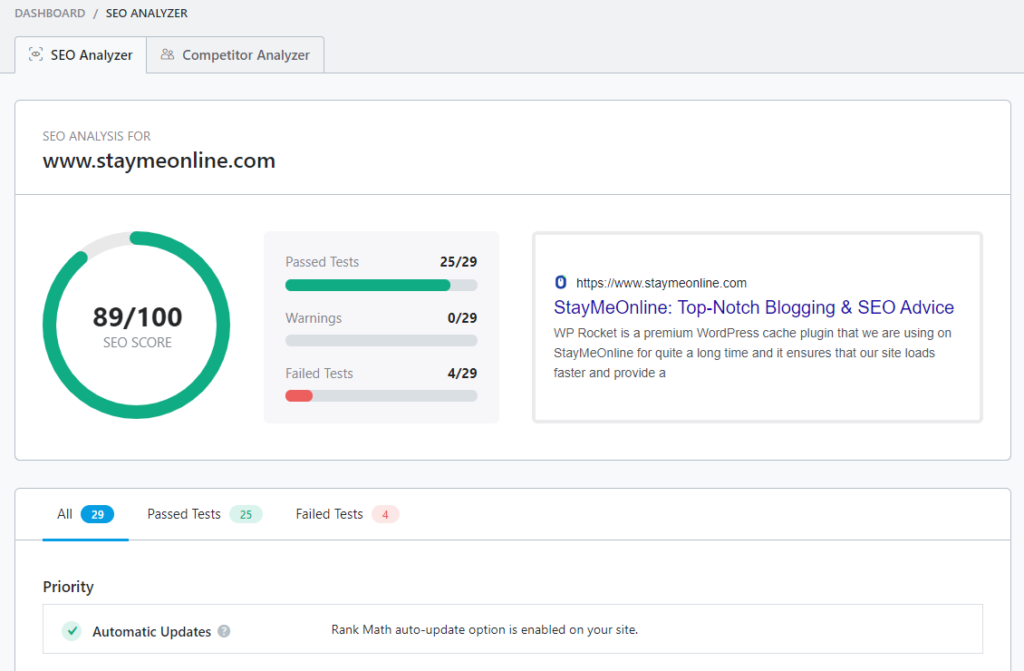1024x671 pixels.
Task: Click the SEO Analyzer tab eye icon
Action: tap(36, 54)
